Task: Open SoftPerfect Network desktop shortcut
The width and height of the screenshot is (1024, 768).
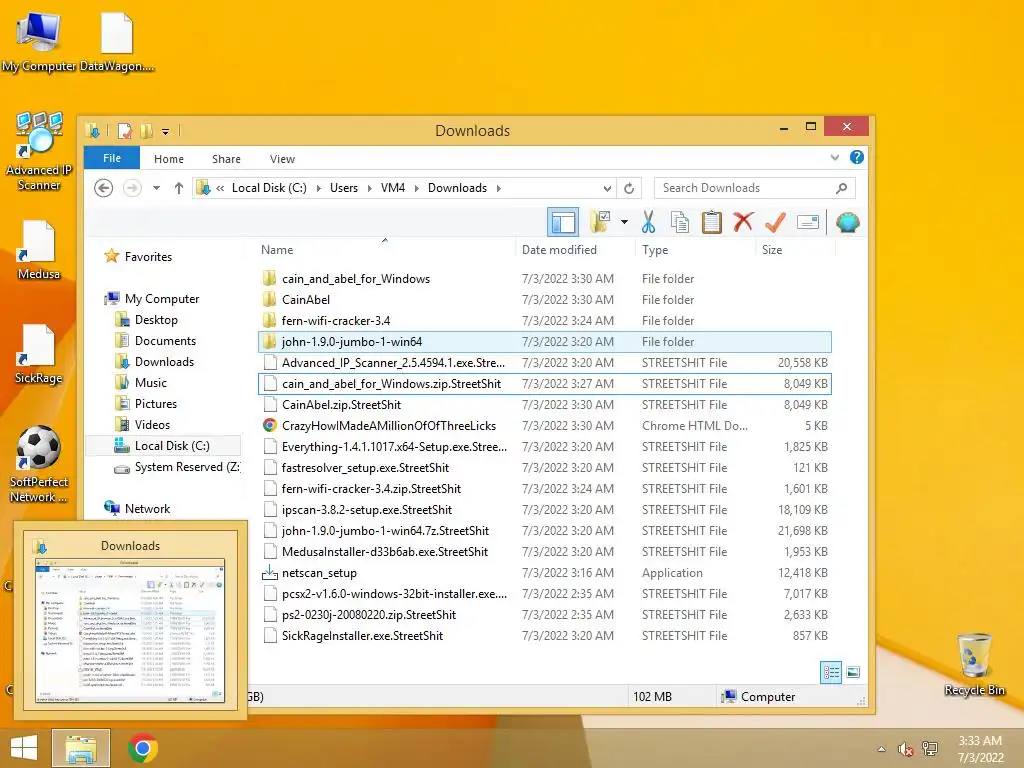Action: 39,464
